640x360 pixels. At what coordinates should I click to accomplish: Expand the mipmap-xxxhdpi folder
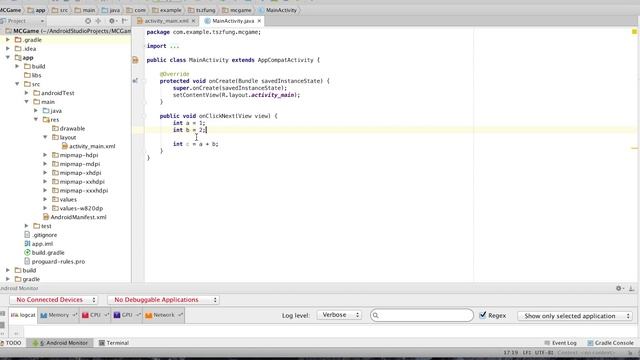click(x=45, y=191)
